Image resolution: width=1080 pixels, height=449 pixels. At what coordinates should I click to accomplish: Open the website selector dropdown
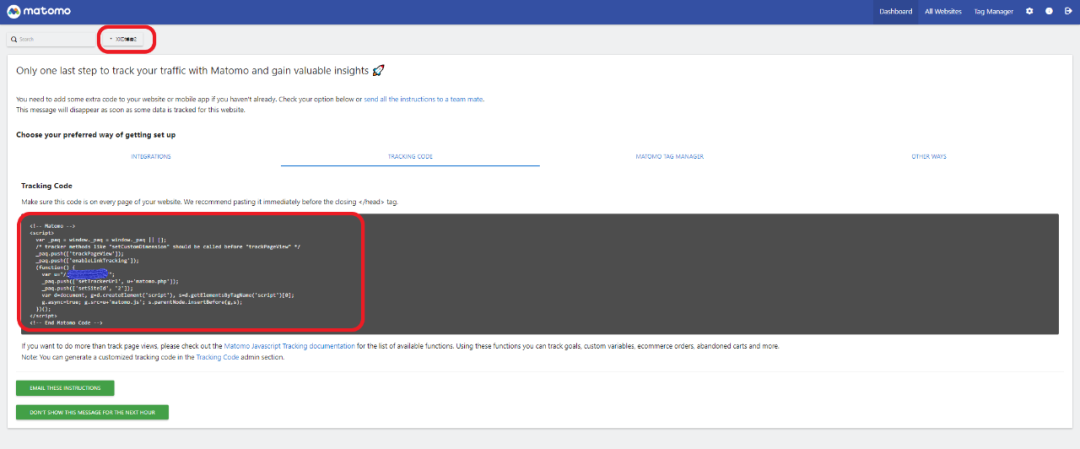[124, 39]
